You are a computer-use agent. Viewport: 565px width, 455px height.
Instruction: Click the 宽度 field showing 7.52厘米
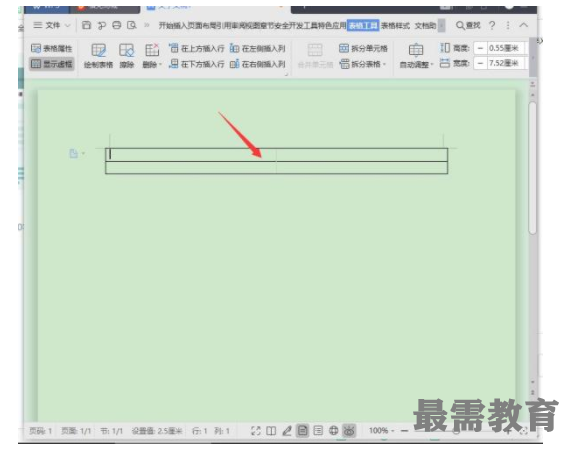[505, 63]
